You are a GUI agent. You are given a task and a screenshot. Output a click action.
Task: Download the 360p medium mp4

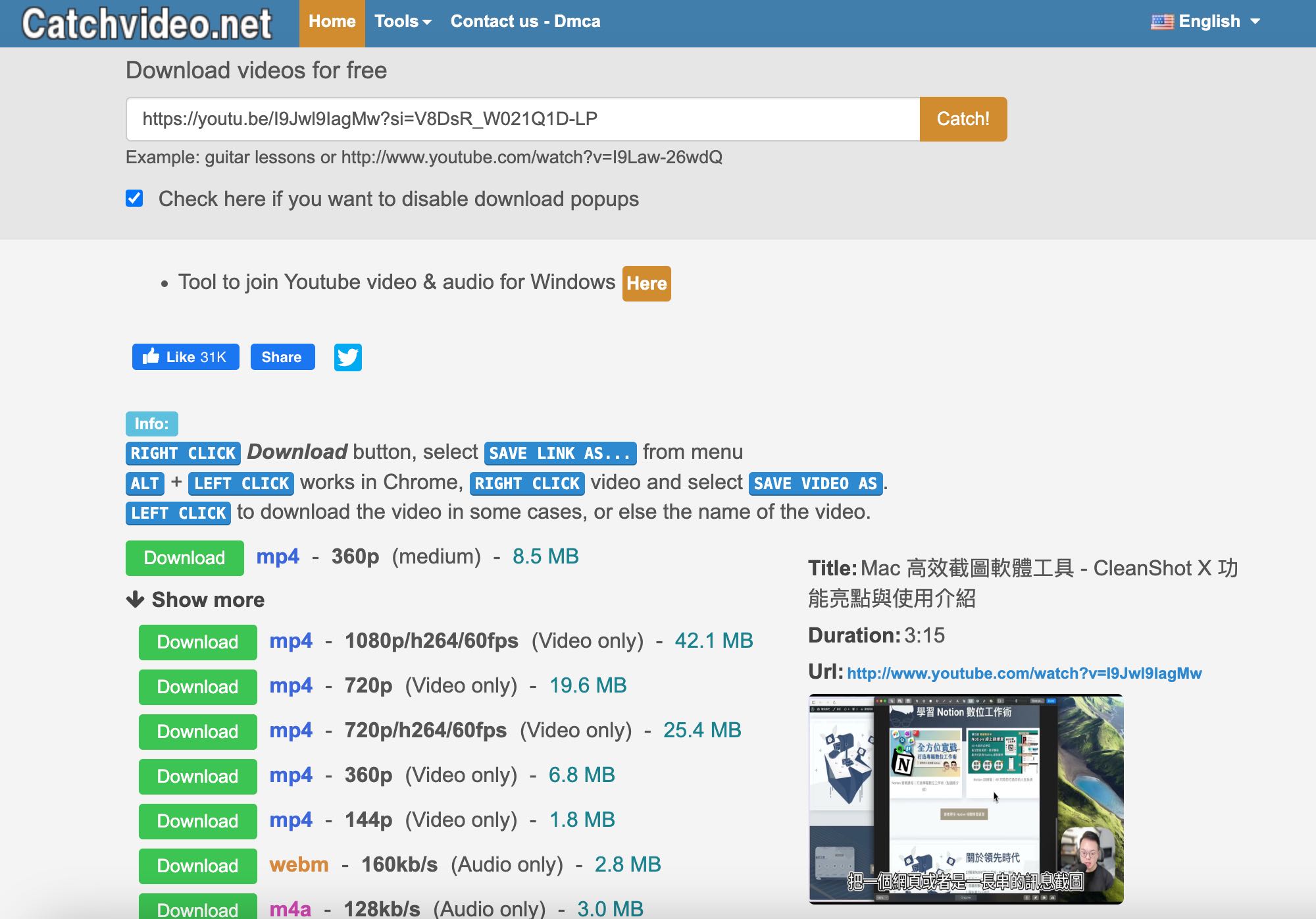tap(184, 558)
